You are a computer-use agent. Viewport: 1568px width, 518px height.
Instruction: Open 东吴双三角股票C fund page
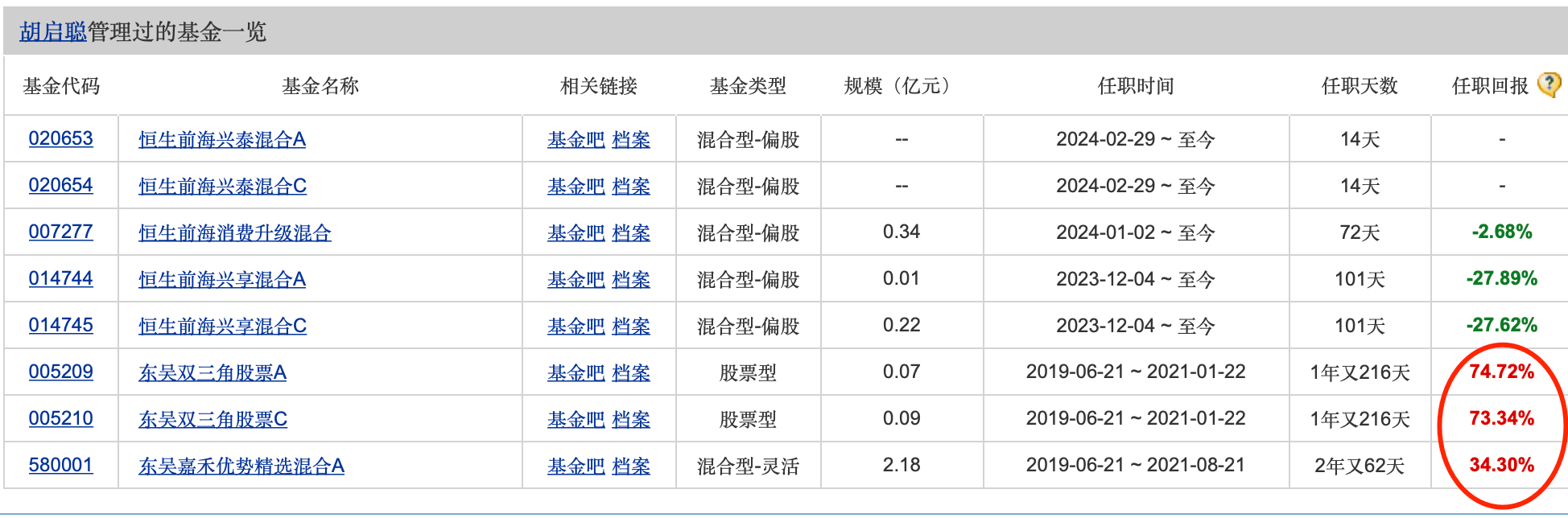click(x=213, y=419)
